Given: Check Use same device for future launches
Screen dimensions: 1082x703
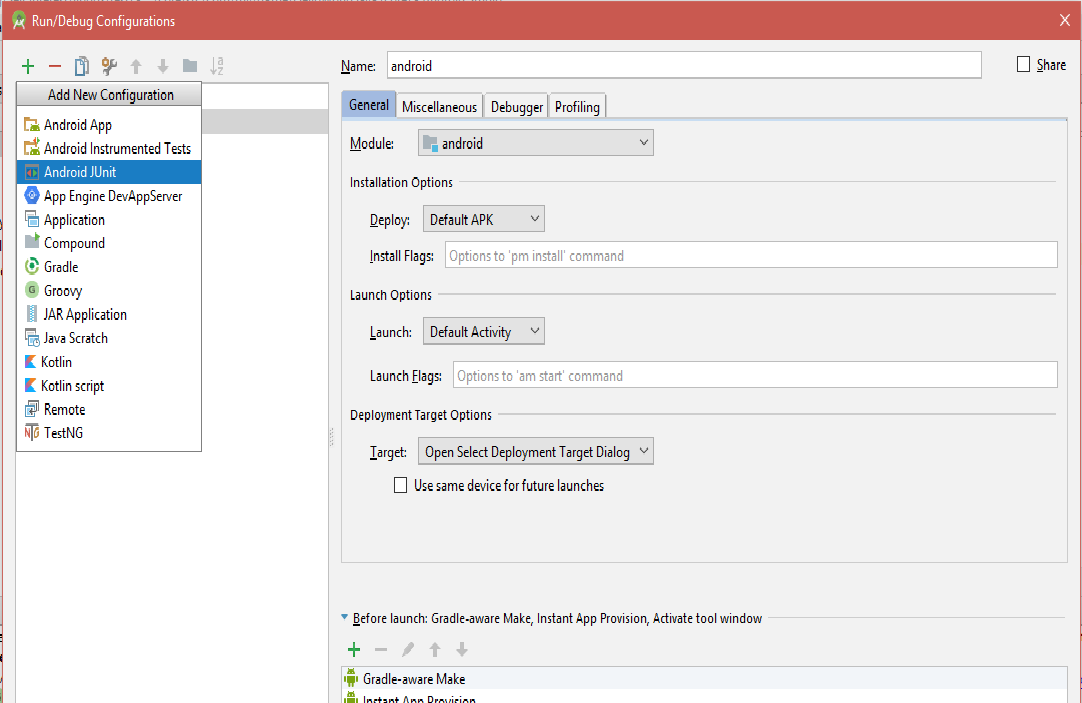Looking at the screenshot, I should point(400,485).
